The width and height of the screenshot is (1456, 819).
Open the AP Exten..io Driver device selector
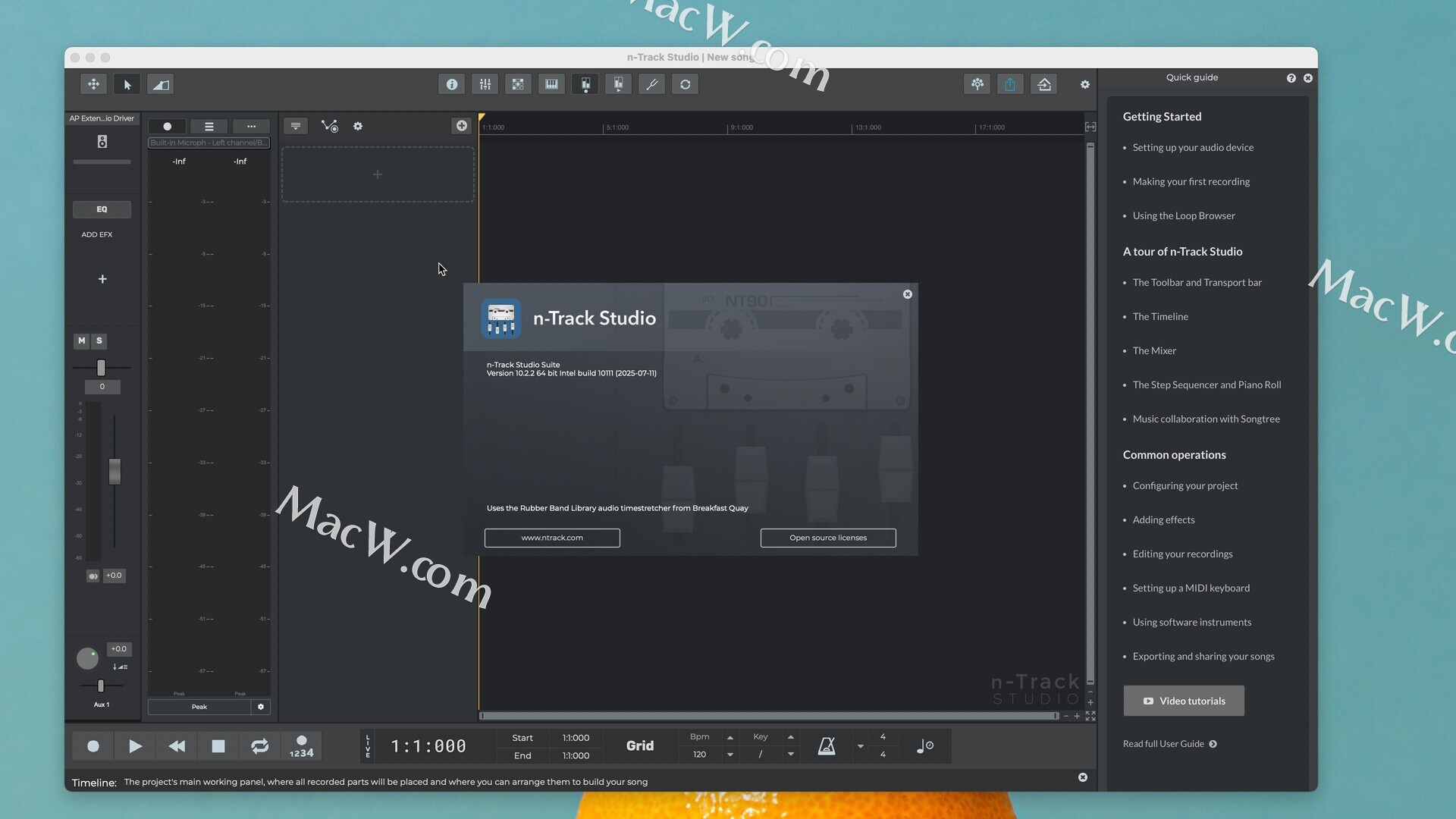(x=102, y=118)
